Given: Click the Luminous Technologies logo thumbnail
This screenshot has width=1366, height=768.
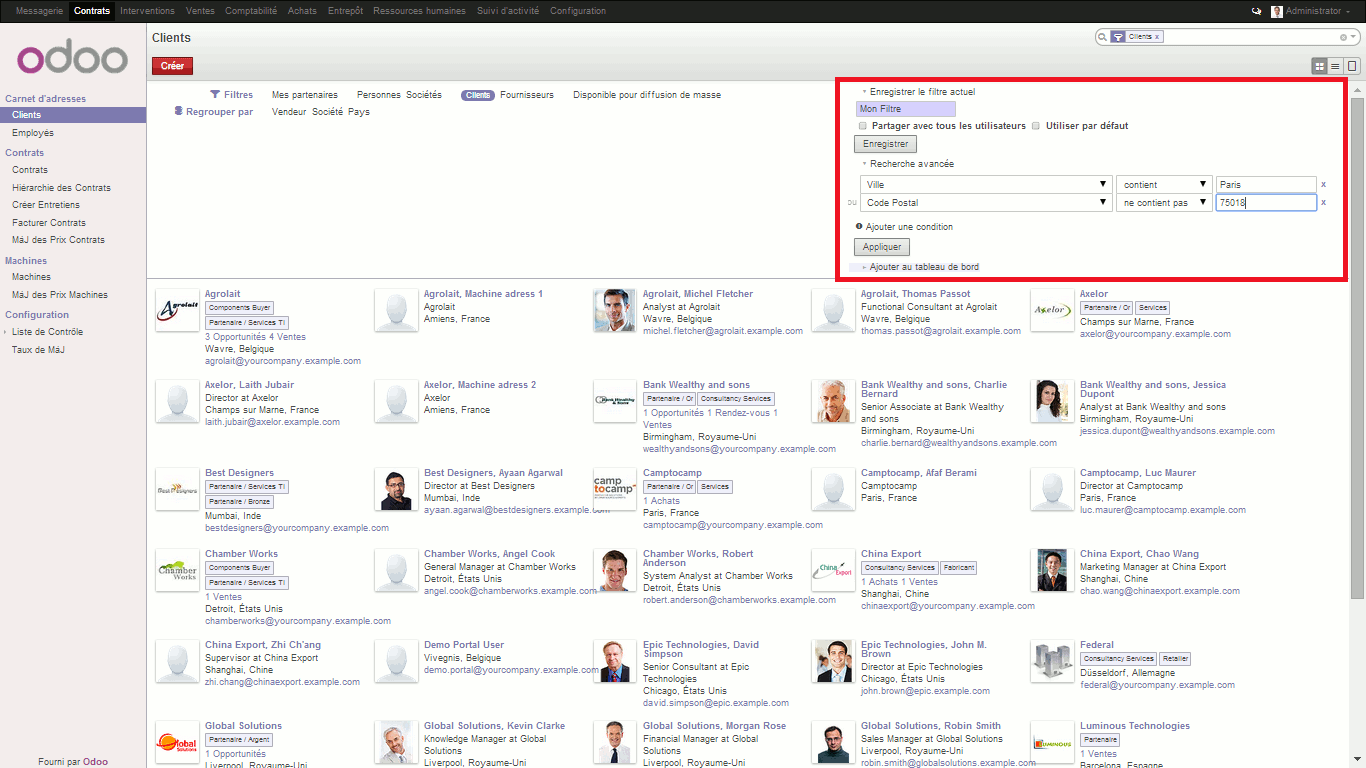Looking at the screenshot, I should [x=1052, y=742].
